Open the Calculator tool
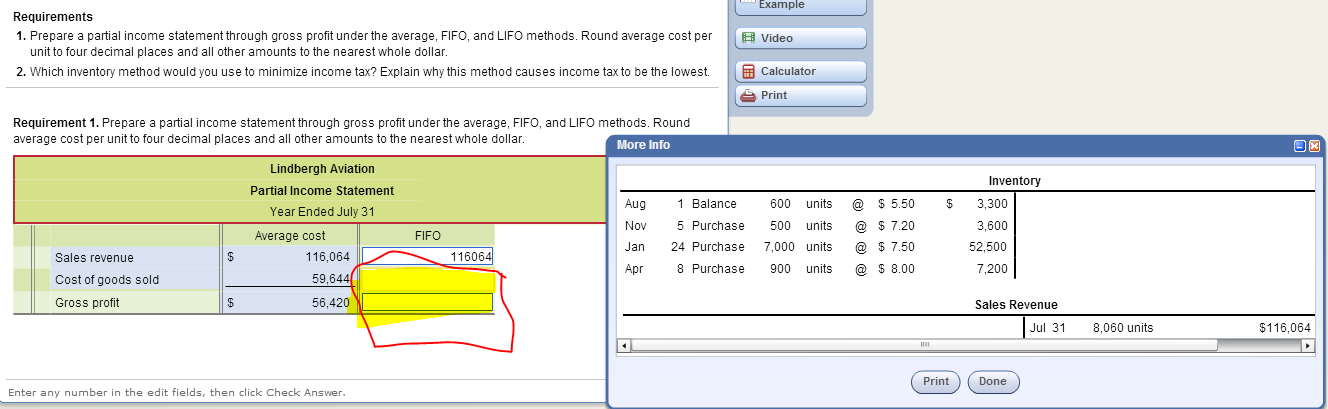Image resolution: width=1328 pixels, height=409 pixels. pos(801,71)
